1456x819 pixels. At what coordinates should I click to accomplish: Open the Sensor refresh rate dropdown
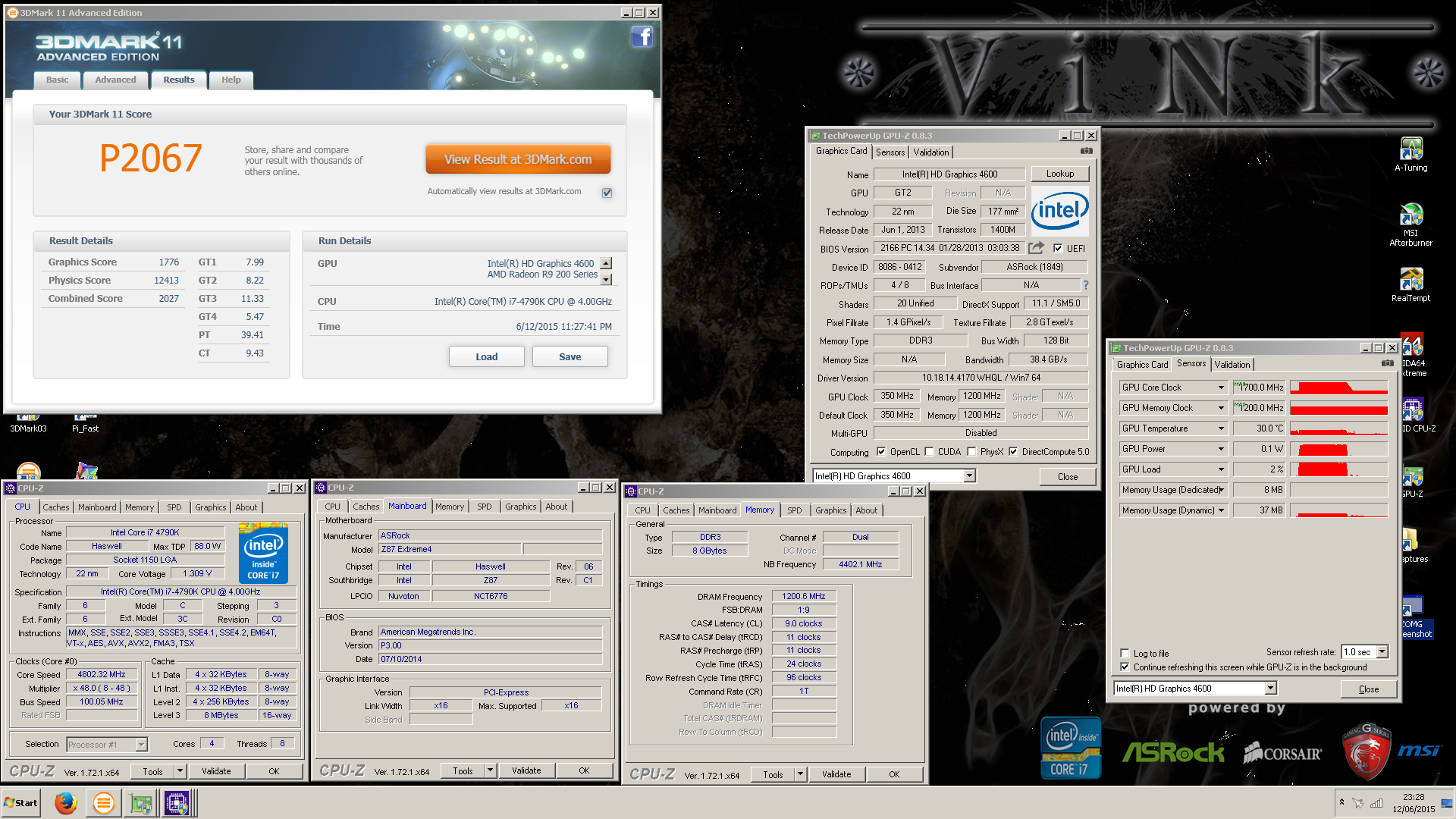pos(1382,652)
